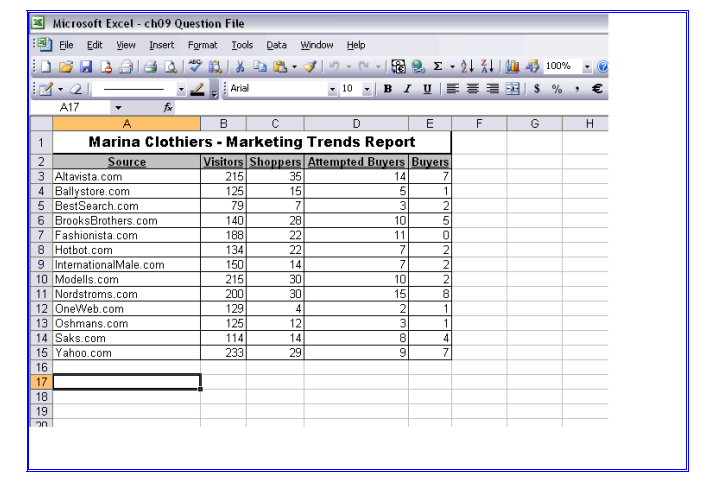The height and width of the screenshot is (483, 707).
Task: Open the Tools menu
Action: 242,45
